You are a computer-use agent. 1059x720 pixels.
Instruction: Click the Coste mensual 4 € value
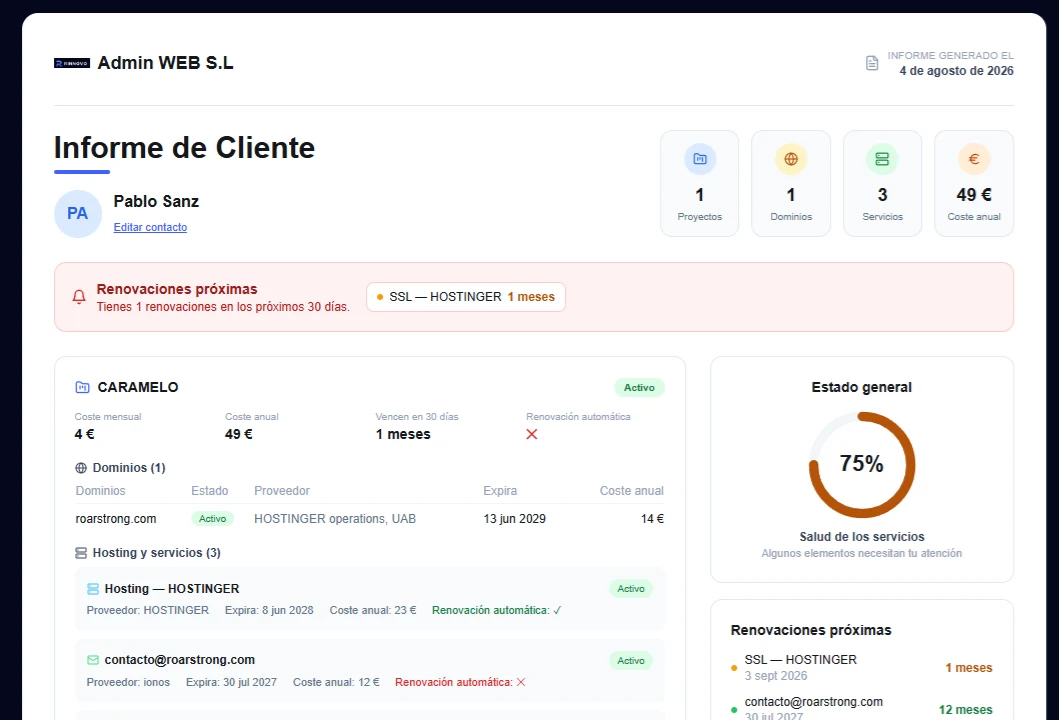tap(84, 434)
